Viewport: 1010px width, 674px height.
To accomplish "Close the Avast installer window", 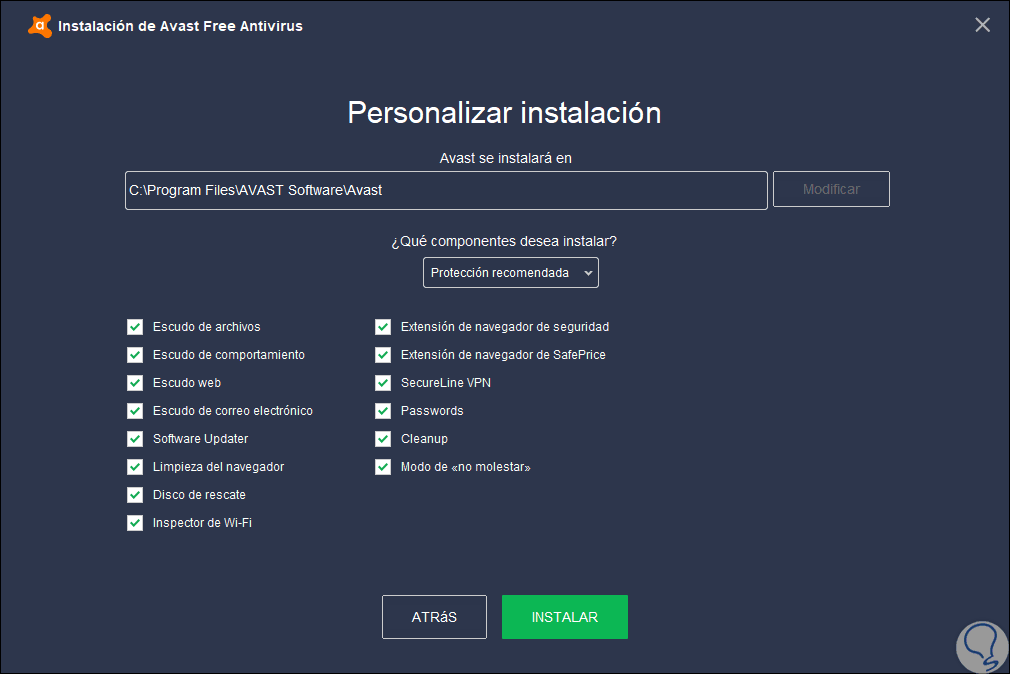I will 982,24.
